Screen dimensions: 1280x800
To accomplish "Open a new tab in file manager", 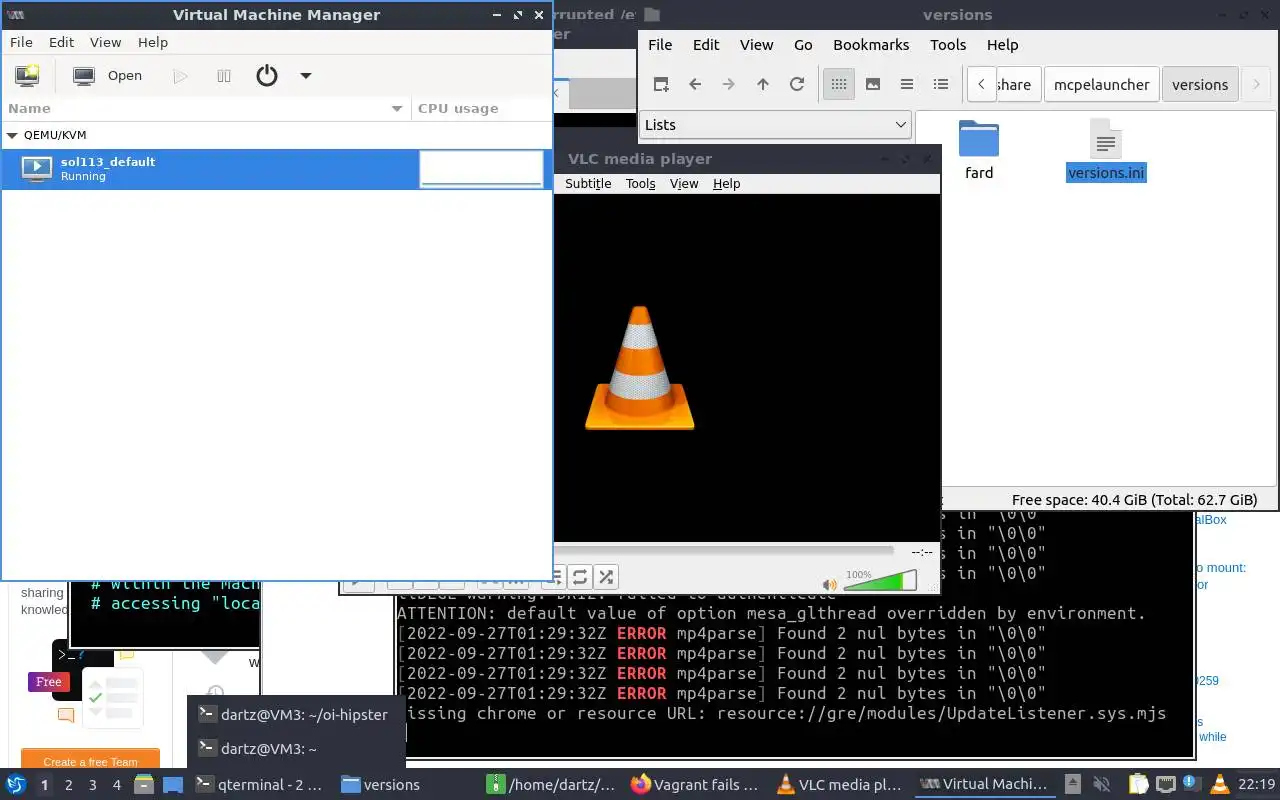I will pos(661,84).
